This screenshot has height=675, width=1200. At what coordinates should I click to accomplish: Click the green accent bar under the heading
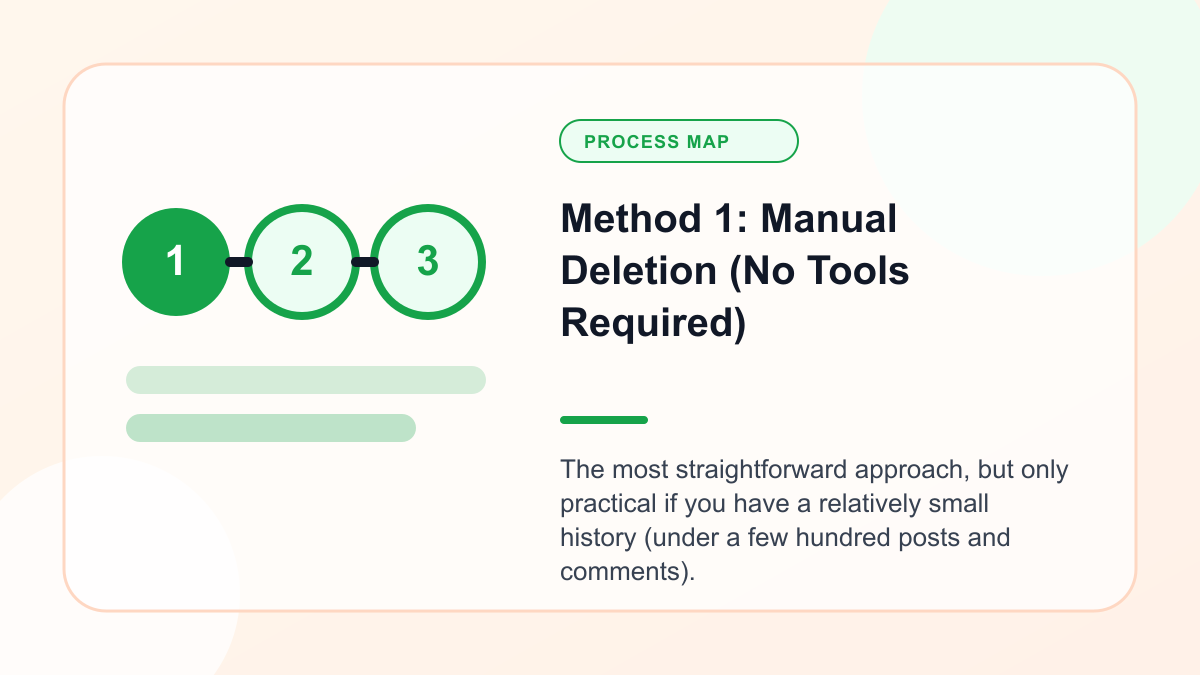tap(604, 420)
